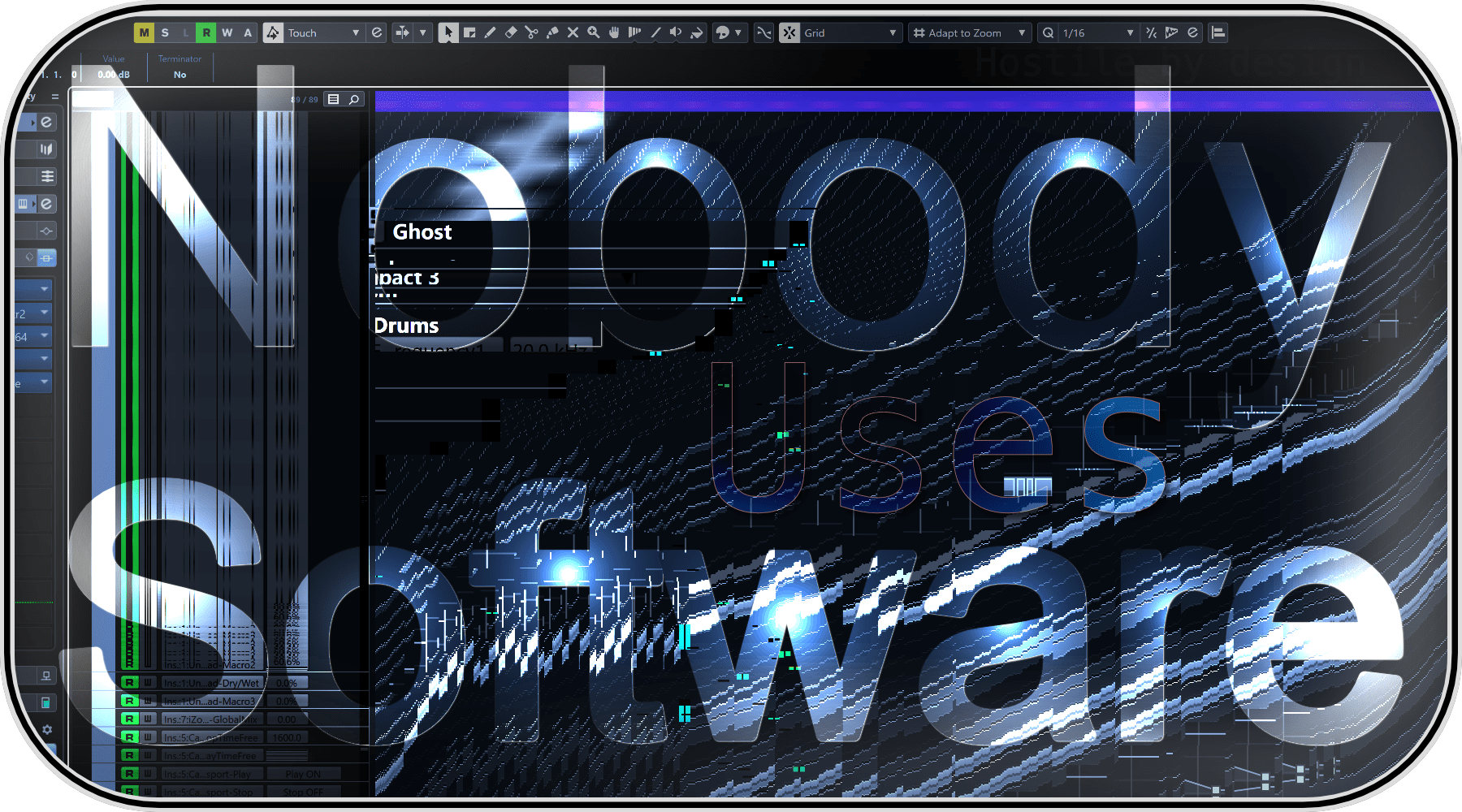Click the track list search magnifier icon

354,99
